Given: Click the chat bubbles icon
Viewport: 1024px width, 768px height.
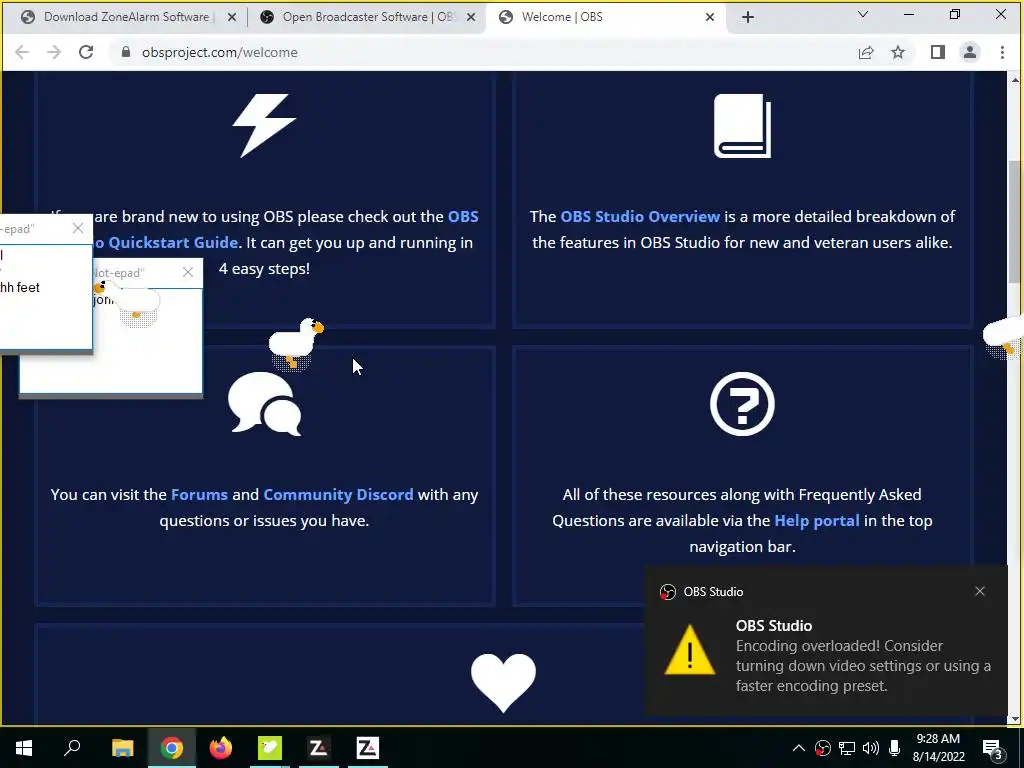Looking at the screenshot, I should (264, 404).
